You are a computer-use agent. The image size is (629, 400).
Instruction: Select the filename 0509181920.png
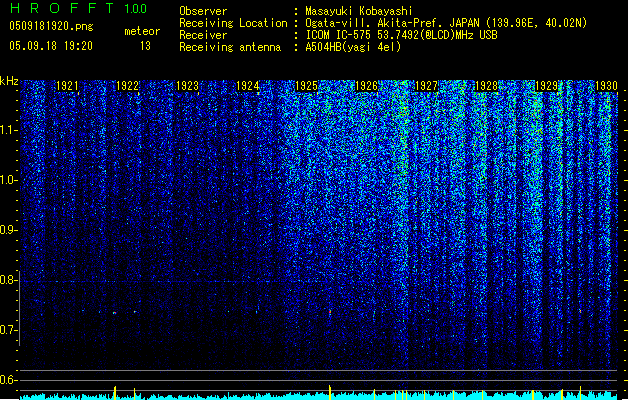click(51, 26)
